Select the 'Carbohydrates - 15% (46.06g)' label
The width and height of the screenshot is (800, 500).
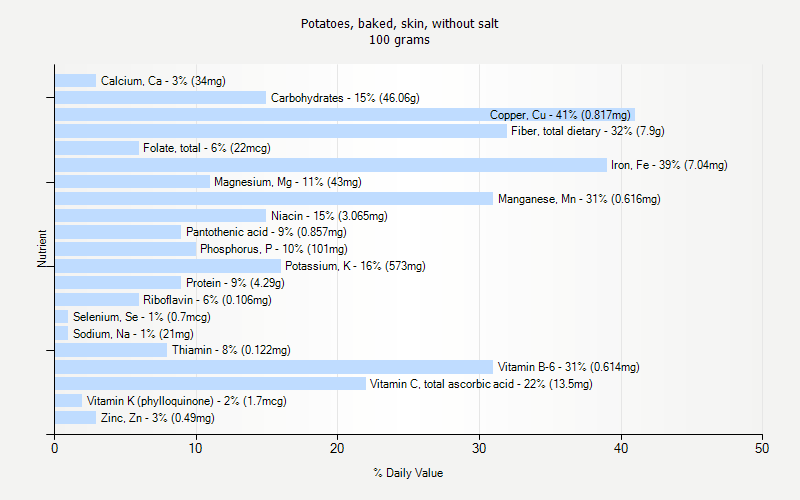[345, 97]
